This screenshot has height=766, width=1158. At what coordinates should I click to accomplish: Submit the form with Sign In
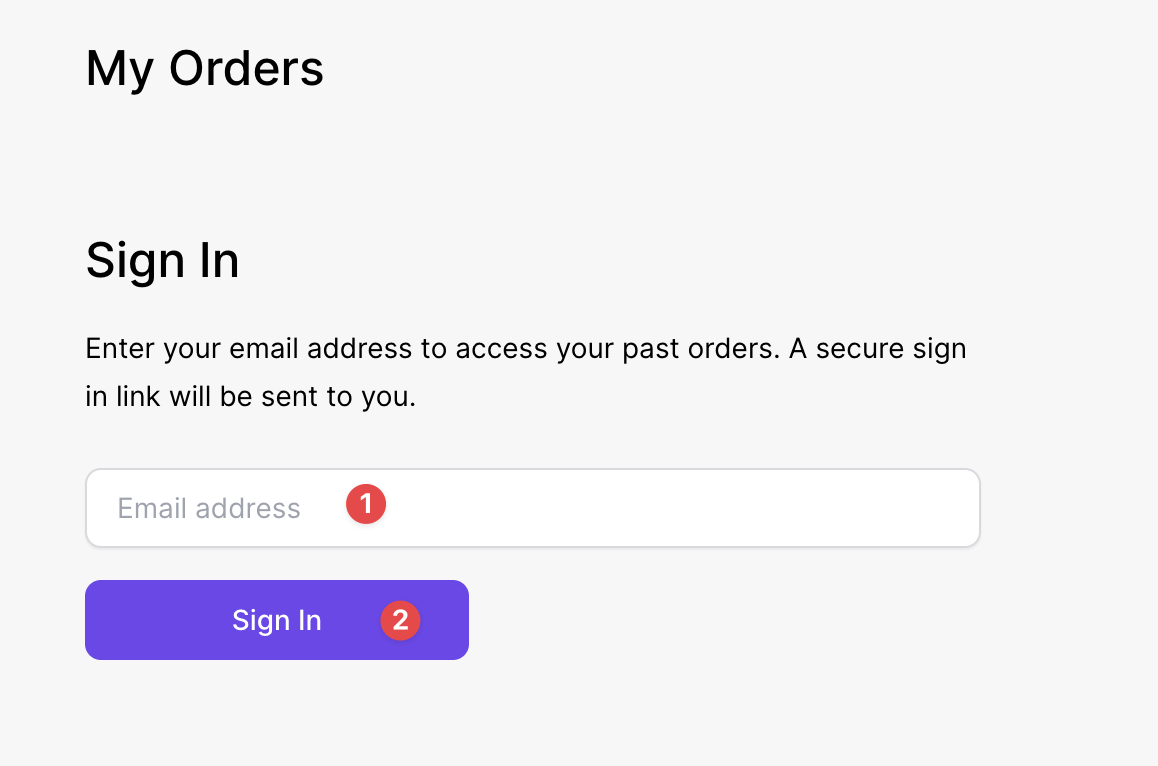[x=277, y=620]
